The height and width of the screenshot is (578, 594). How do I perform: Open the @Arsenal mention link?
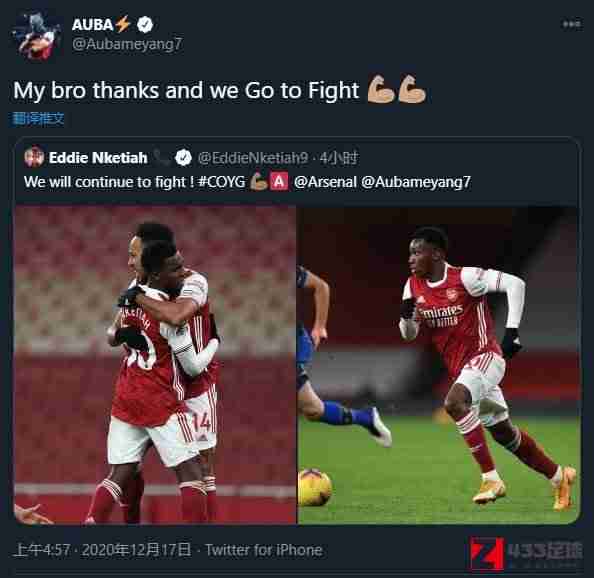tap(325, 182)
